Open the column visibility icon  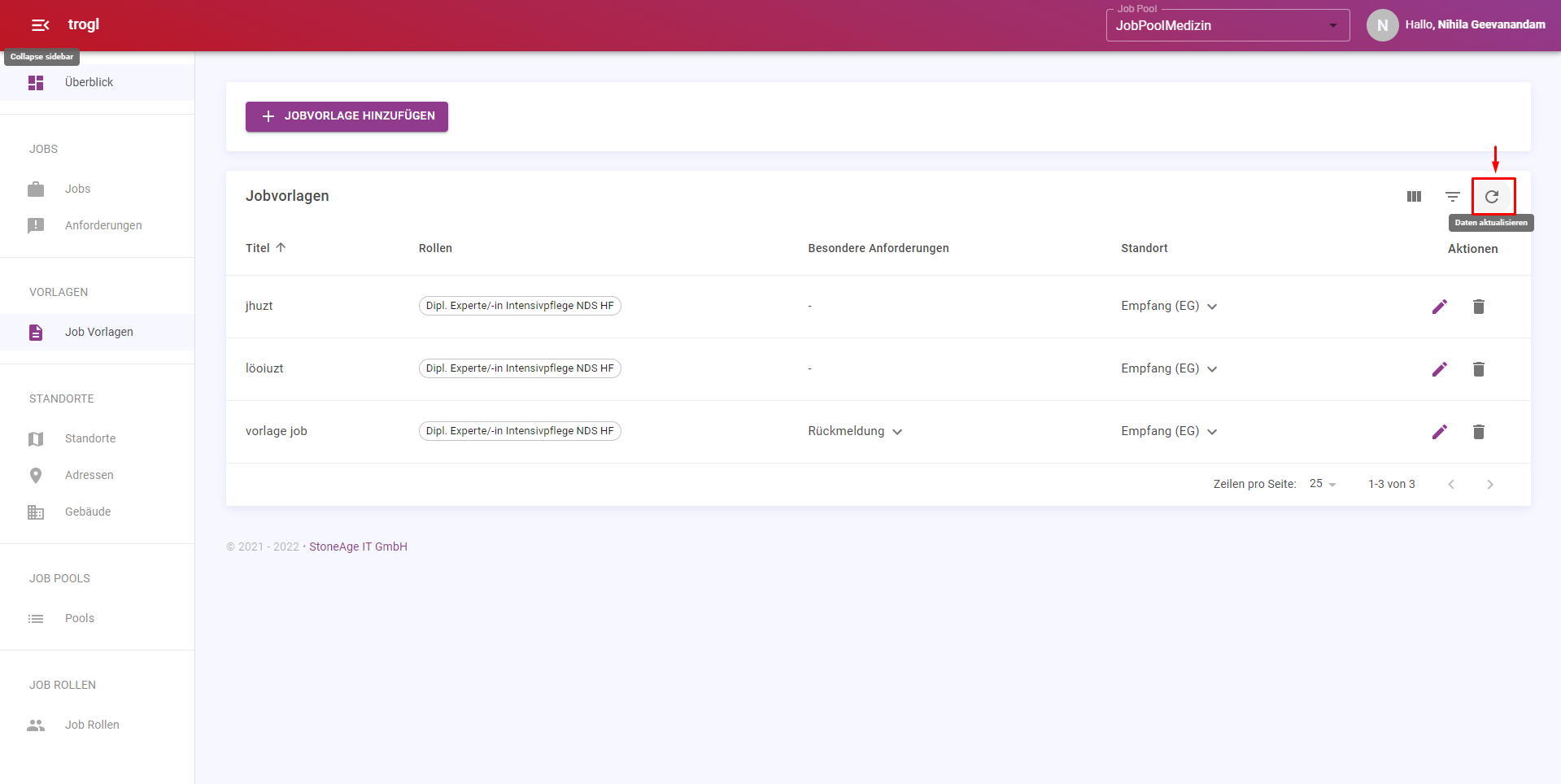click(x=1414, y=197)
